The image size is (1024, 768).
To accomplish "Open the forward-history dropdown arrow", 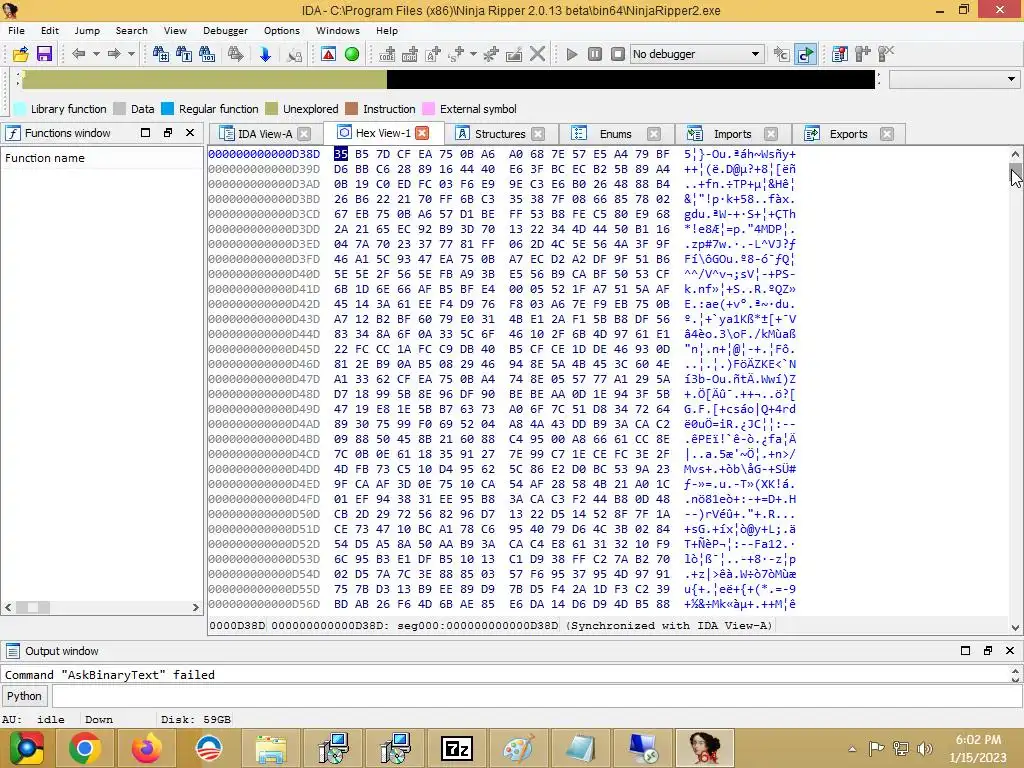I will point(131,54).
